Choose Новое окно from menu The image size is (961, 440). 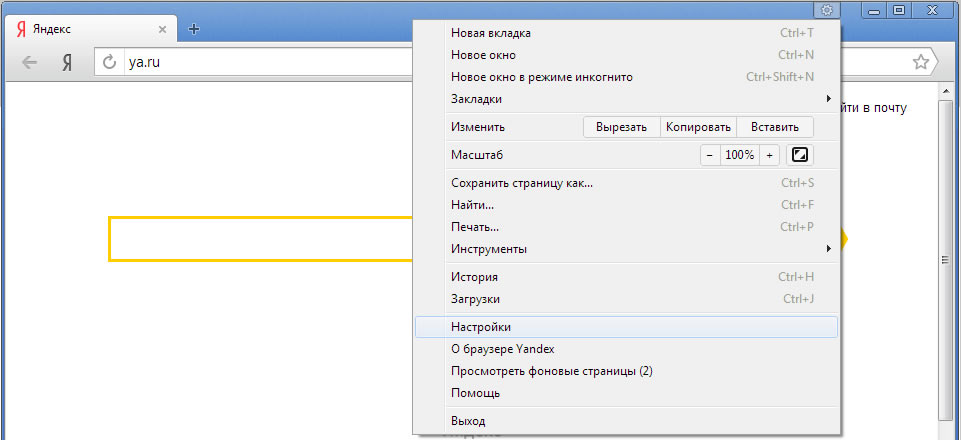tap(626, 55)
